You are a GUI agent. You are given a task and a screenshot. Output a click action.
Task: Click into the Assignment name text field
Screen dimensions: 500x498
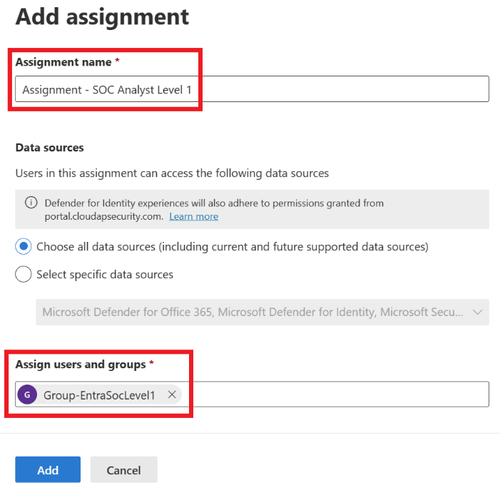pos(252,89)
